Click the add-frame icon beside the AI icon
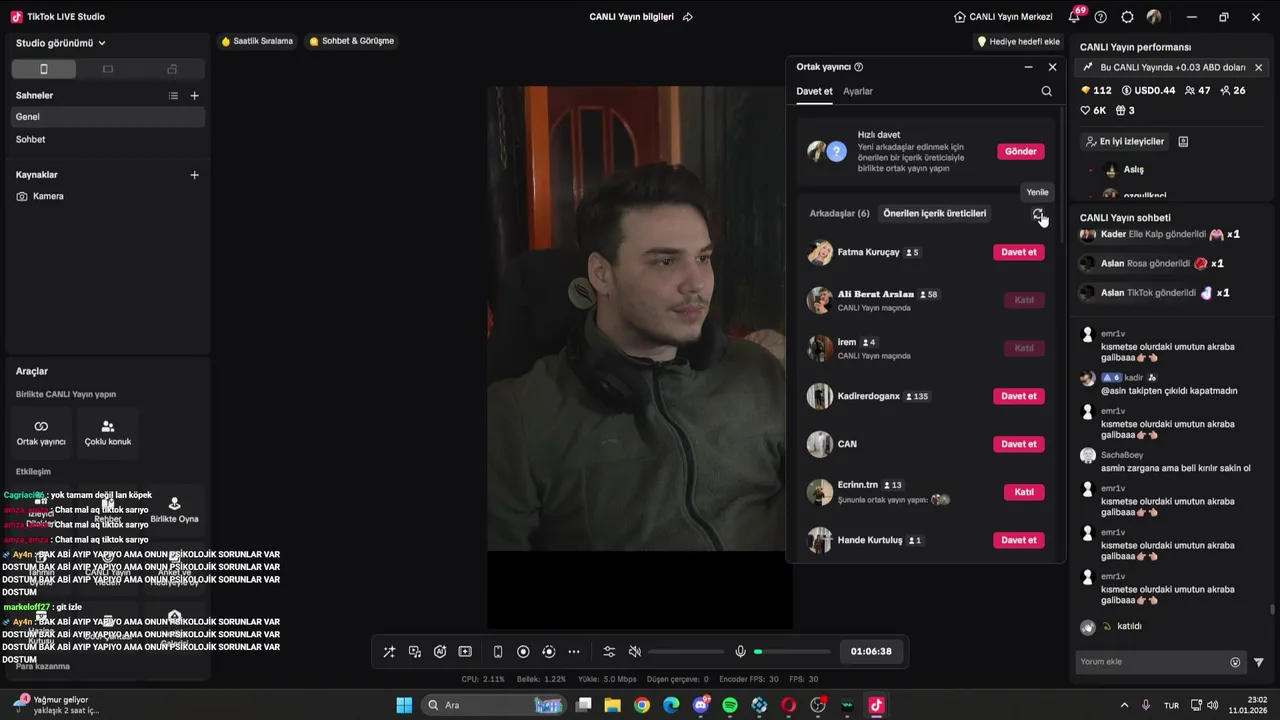 tap(465, 652)
